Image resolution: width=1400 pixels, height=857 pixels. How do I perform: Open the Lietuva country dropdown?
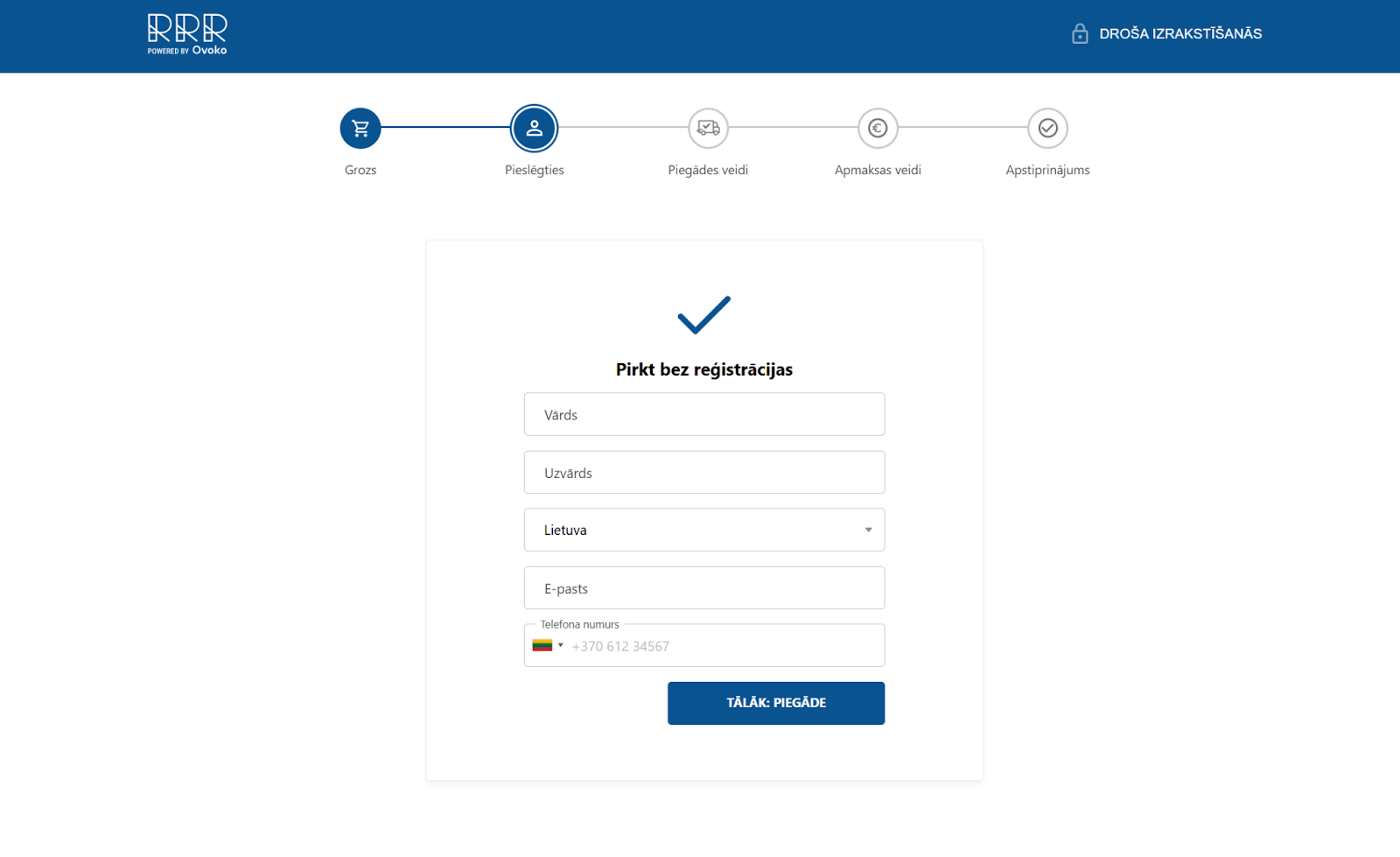click(x=704, y=530)
